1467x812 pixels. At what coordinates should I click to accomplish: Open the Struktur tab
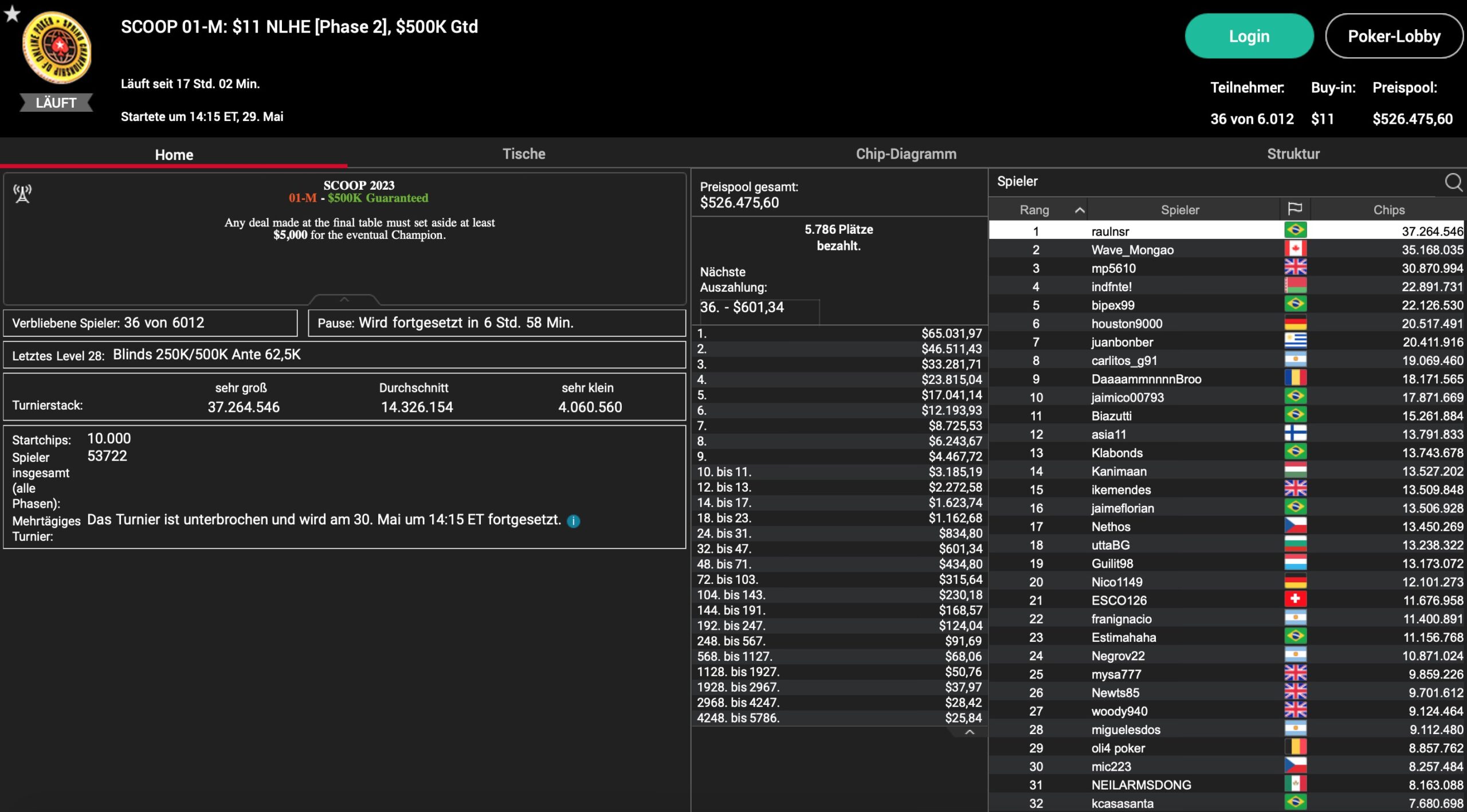click(x=1293, y=154)
